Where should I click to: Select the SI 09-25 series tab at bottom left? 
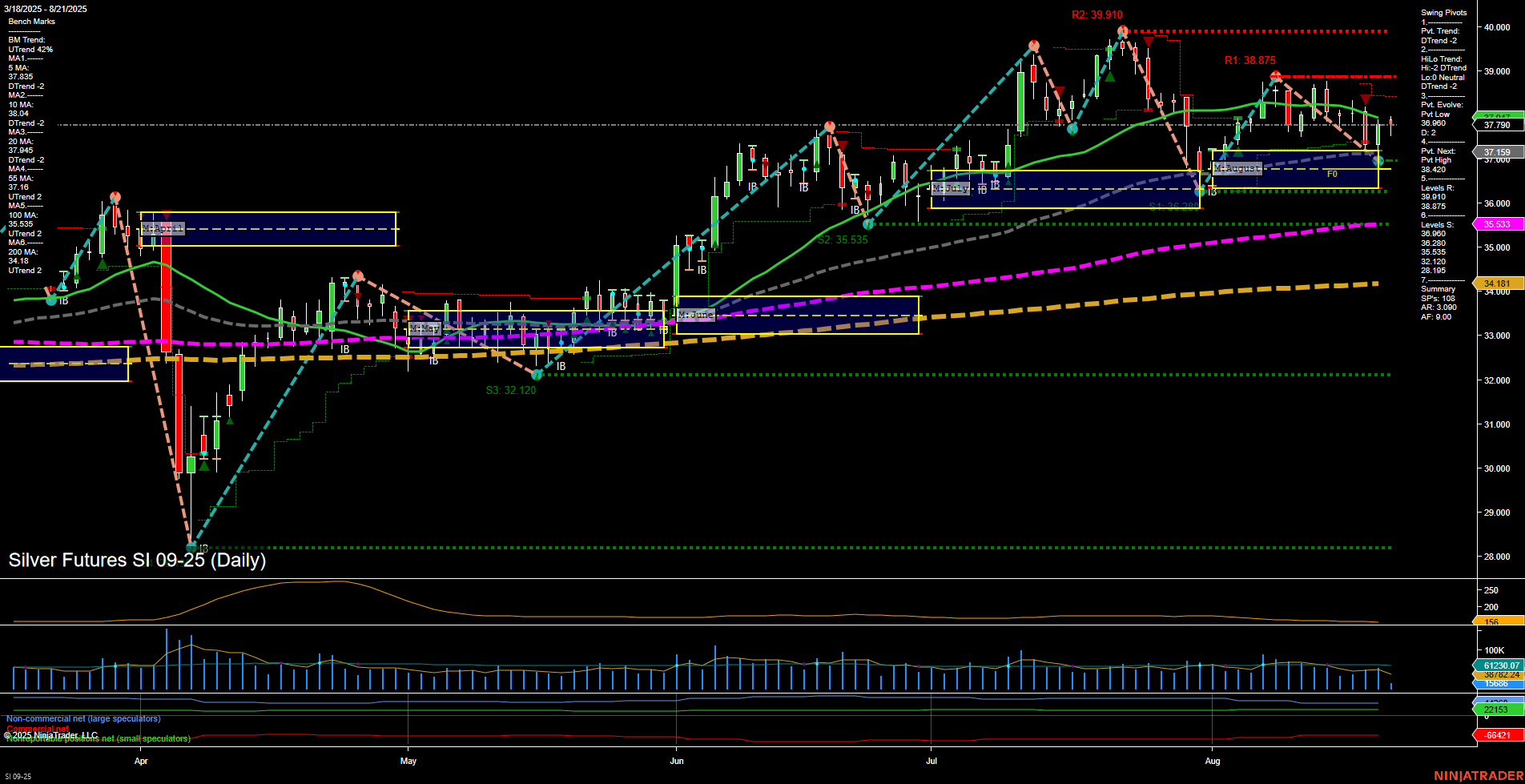(x=18, y=775)
